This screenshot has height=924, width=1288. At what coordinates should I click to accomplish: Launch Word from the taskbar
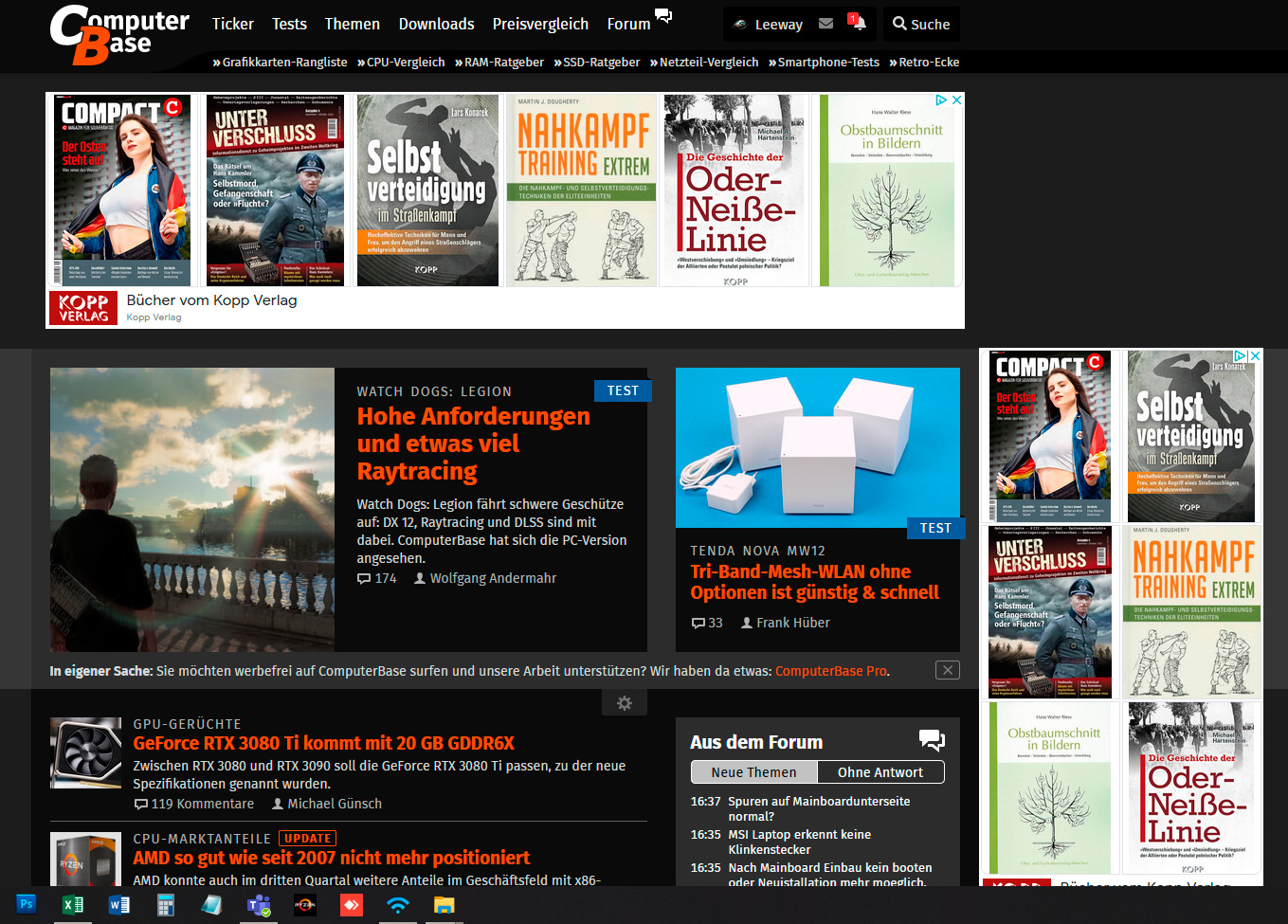(118, 904)
